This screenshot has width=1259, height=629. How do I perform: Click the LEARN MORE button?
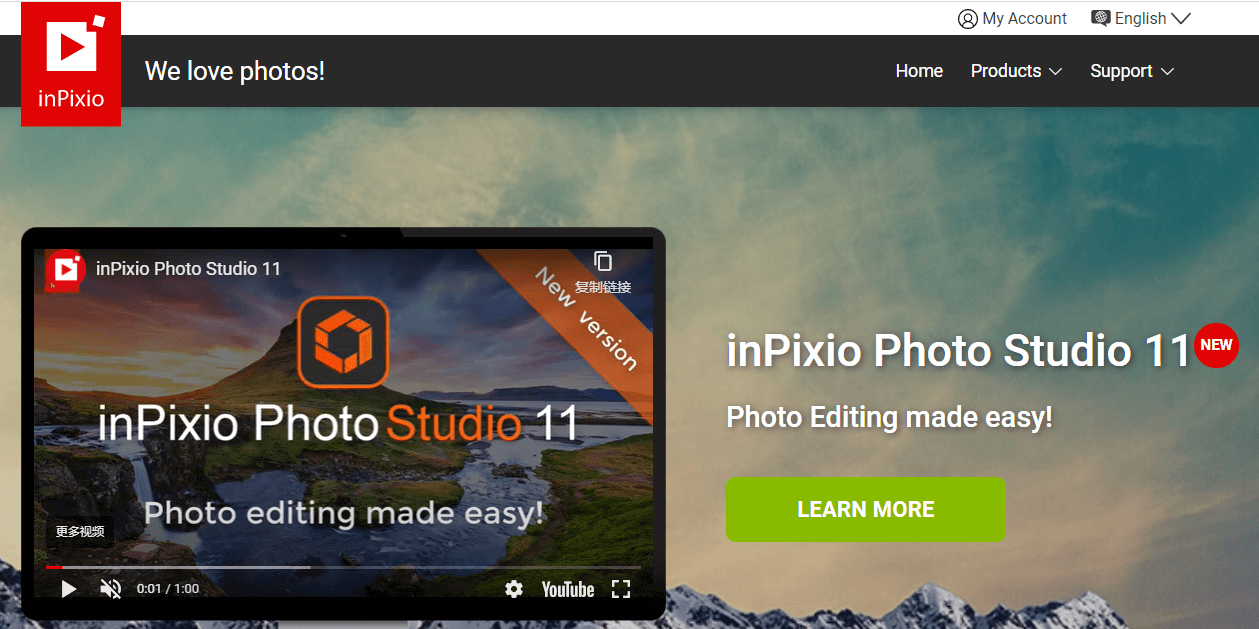point(866,510)
